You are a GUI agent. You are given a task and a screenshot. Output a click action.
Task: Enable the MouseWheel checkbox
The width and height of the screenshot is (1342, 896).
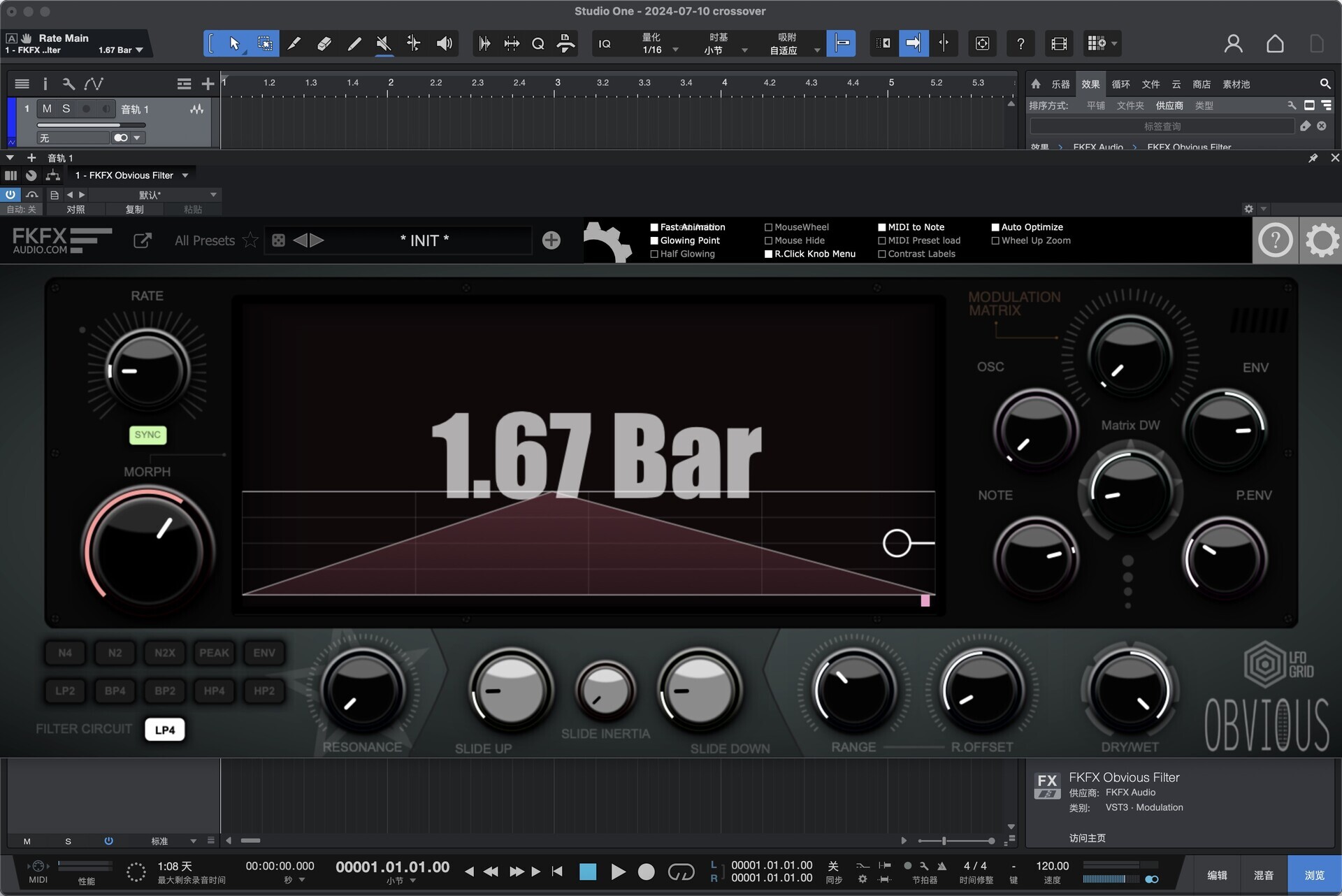(x=768, y=227)
